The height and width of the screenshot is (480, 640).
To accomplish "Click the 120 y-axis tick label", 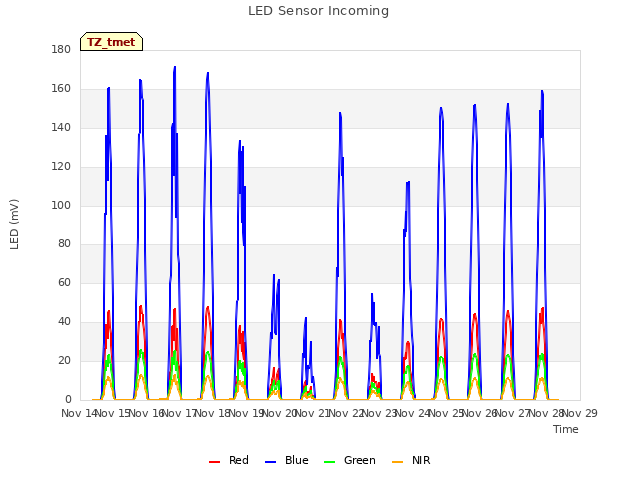I will [61, 167].
